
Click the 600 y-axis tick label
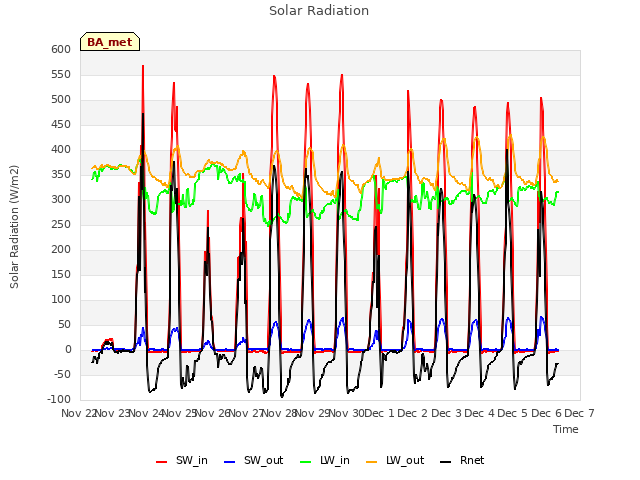pos(61,49)
